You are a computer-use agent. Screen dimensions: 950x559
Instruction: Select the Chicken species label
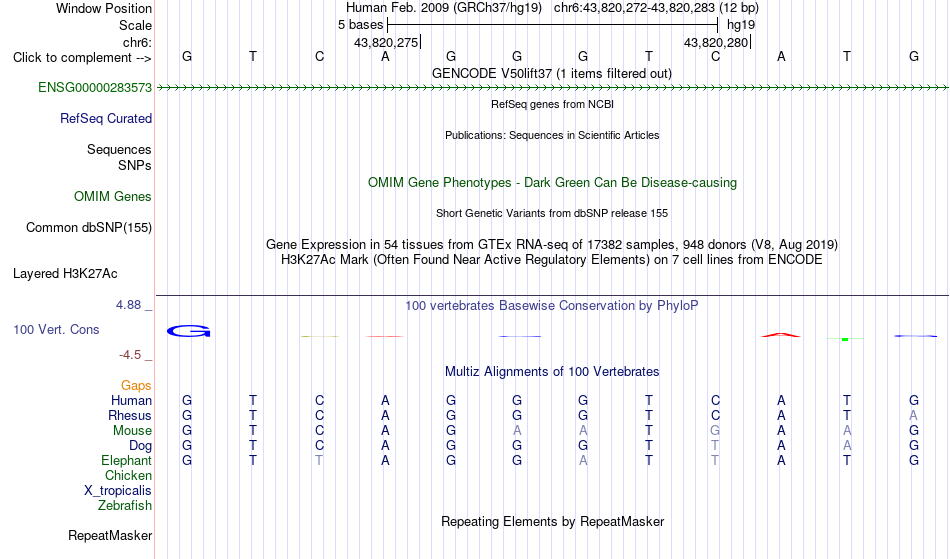[x=128, y=475]
